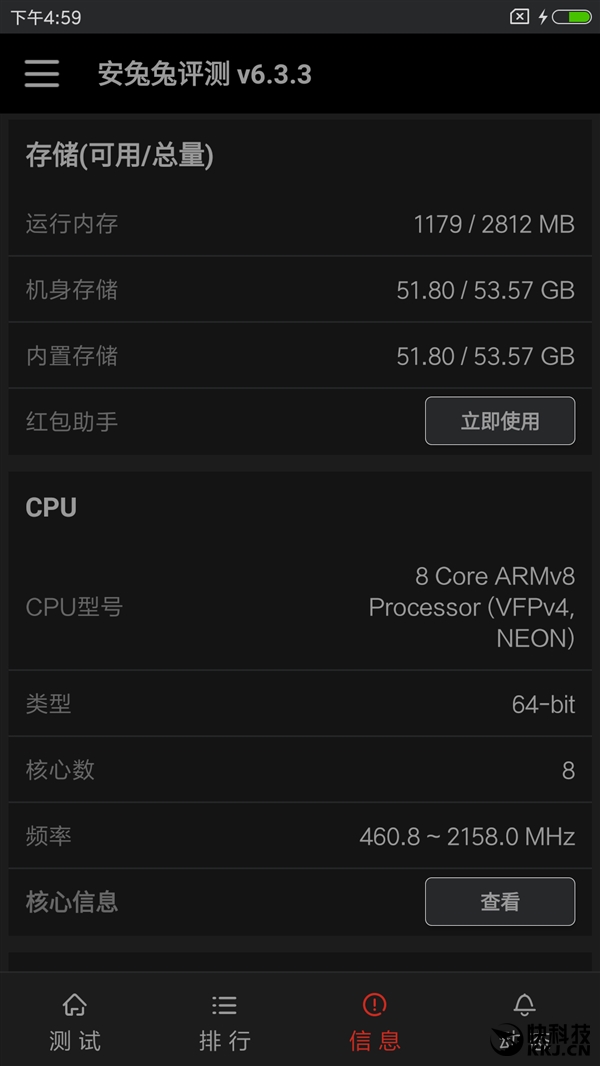Tap the 频率 frequency row
The width and height of the screenshot is (600, 1066).
300,836
